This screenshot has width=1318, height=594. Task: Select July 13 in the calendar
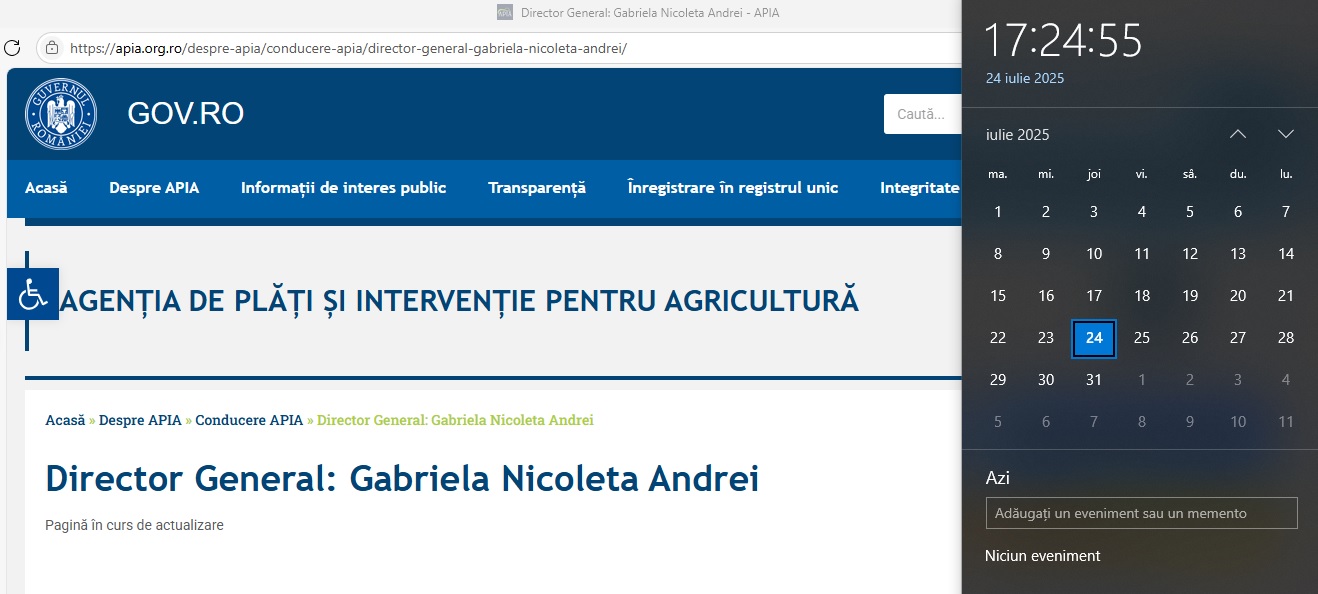(x=1238, y=254)
